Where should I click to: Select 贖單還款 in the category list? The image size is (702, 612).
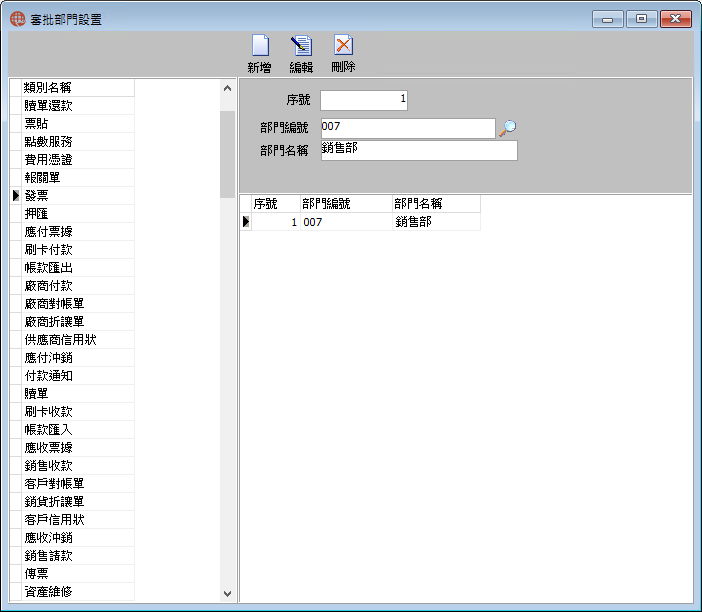[78, 106]
